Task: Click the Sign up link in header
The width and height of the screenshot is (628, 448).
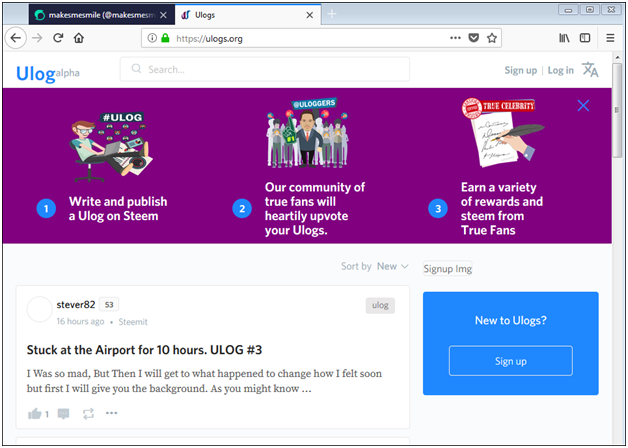Action: click(x=520, y=70)
